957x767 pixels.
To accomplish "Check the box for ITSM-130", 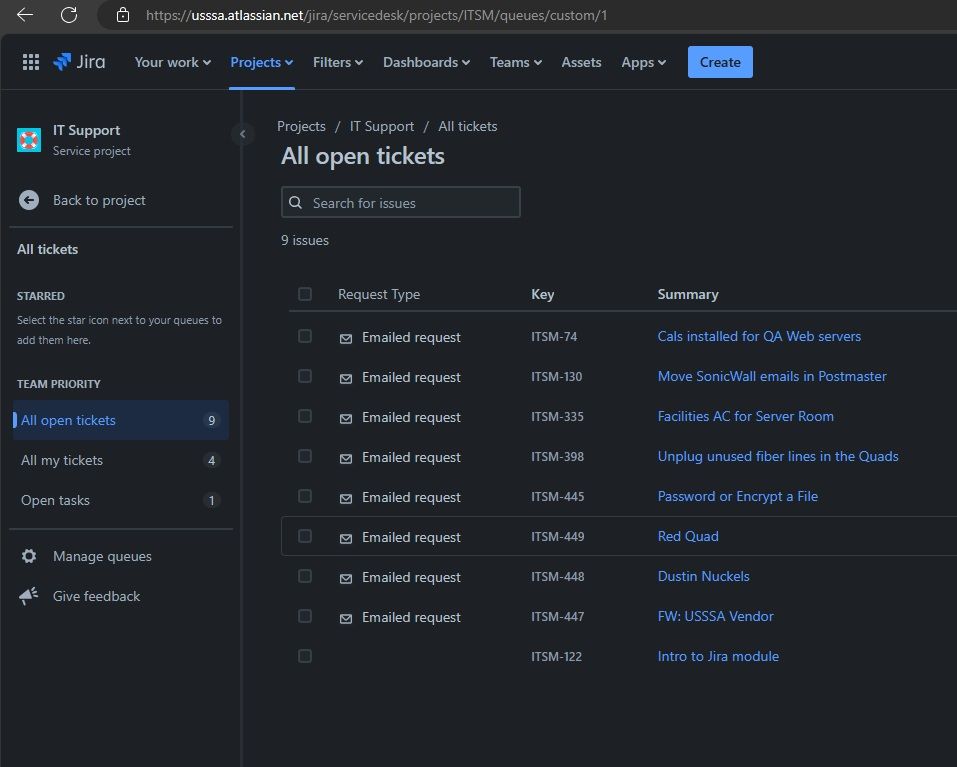I will pyautogui.click(x=305, y=376).
